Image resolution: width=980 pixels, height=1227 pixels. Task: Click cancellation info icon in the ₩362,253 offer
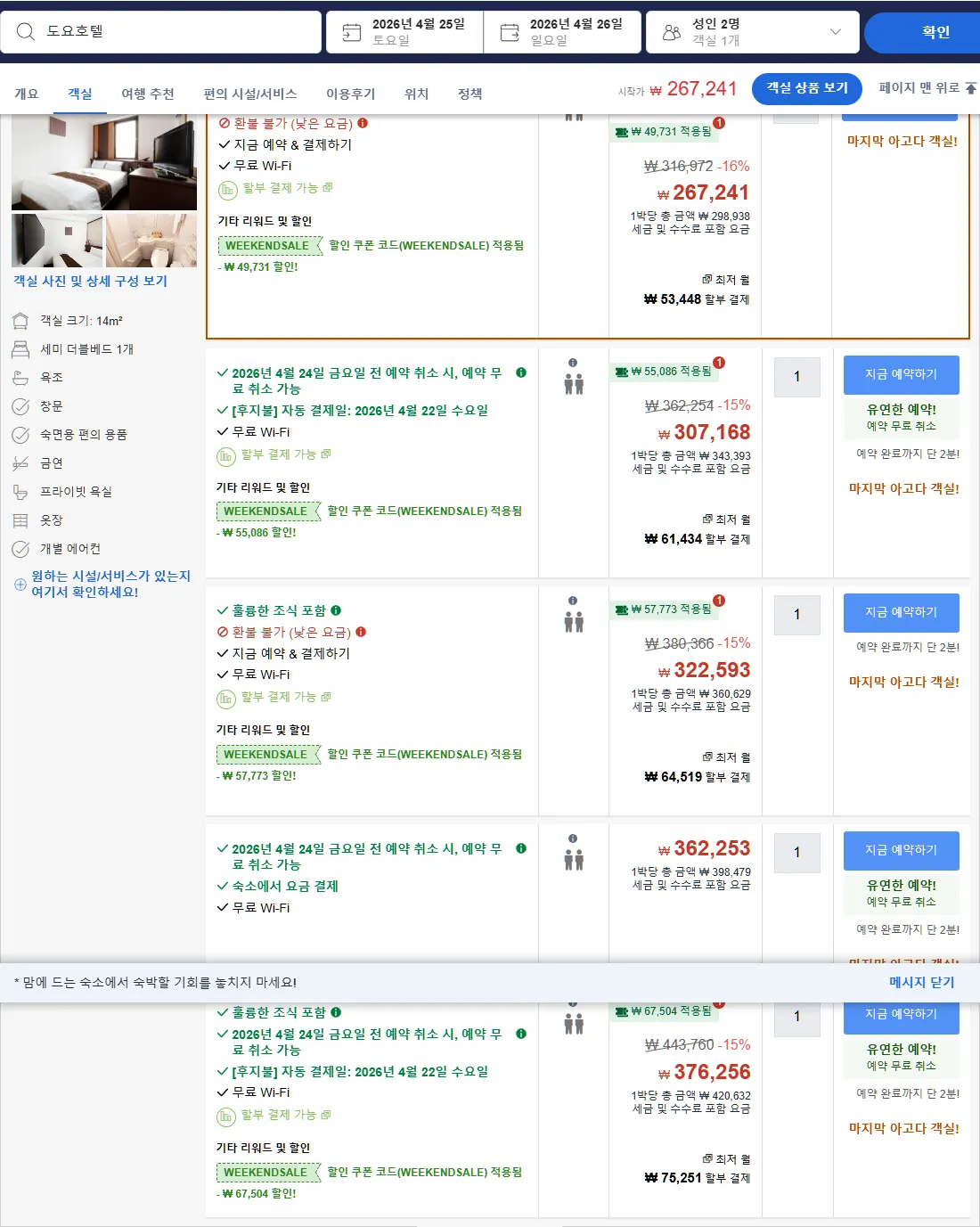pos(521,848)
